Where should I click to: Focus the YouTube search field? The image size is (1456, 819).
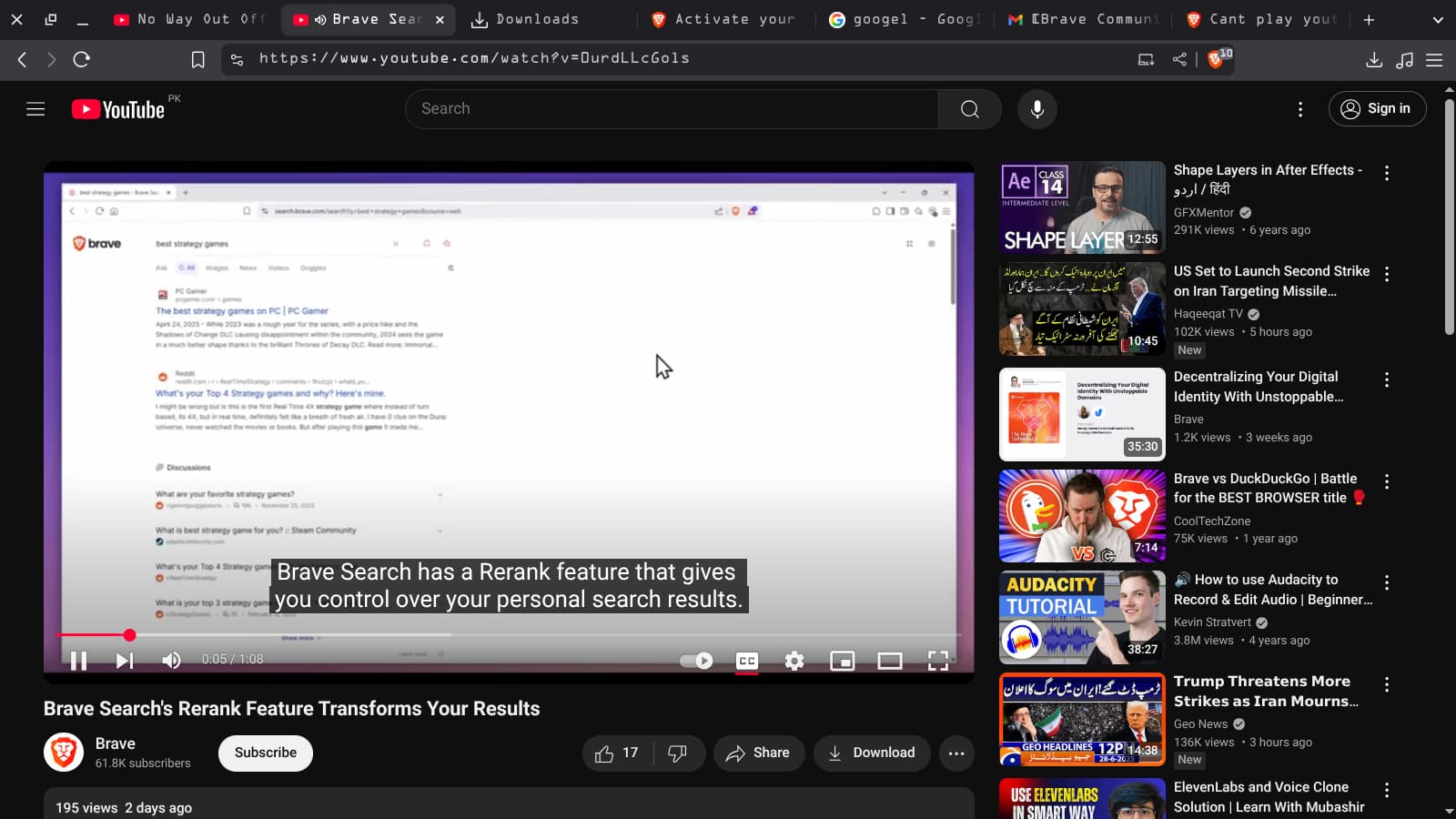672,109
